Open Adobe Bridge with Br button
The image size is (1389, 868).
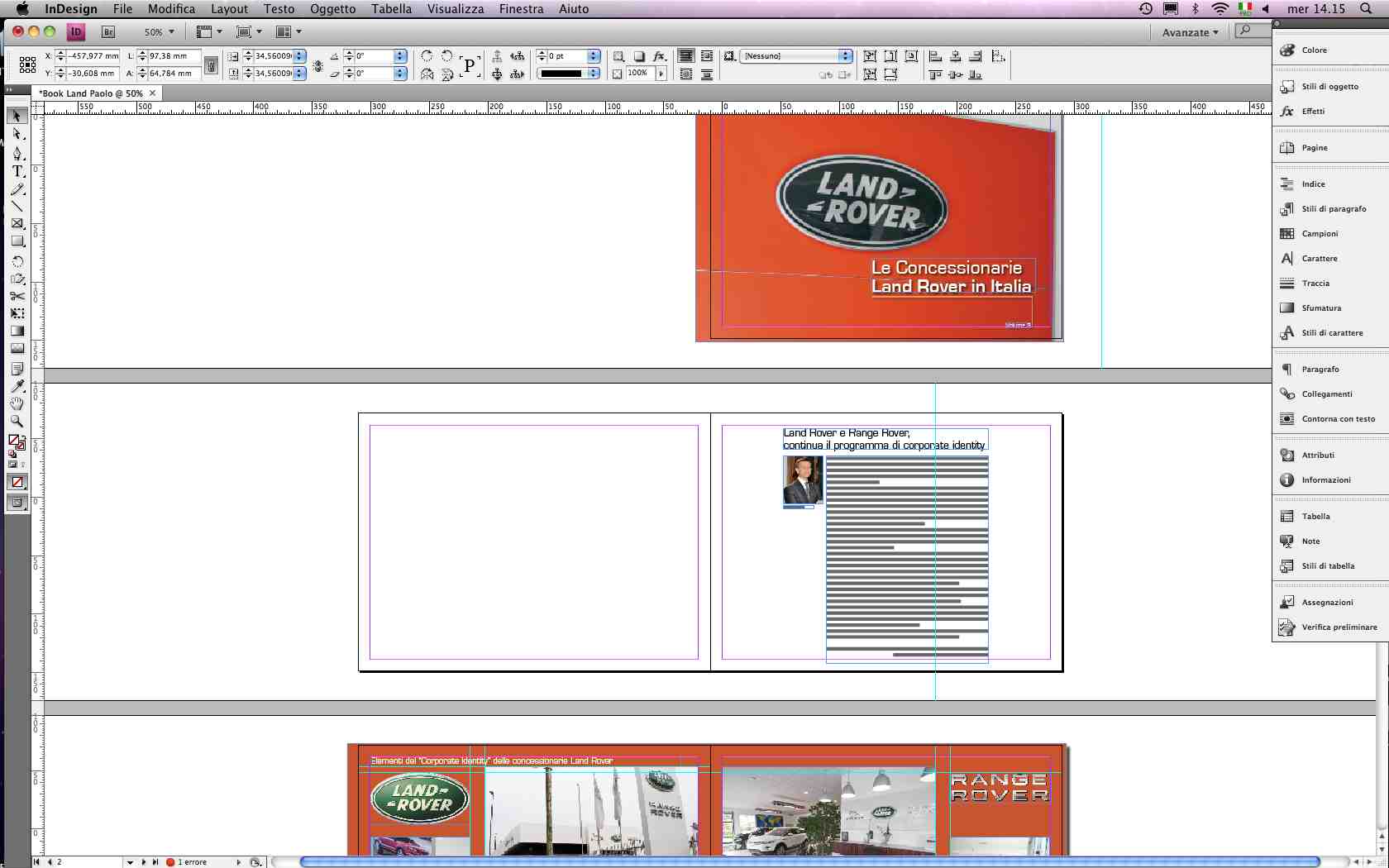[108, 32]
